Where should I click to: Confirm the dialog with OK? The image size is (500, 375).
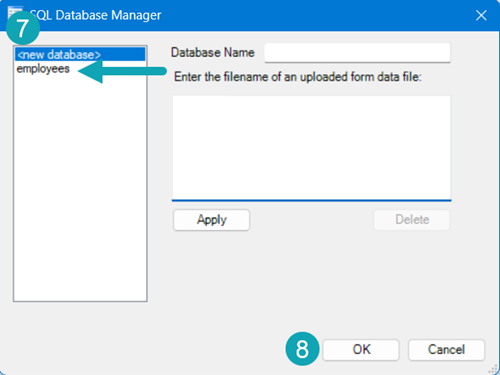pos(361,350)
